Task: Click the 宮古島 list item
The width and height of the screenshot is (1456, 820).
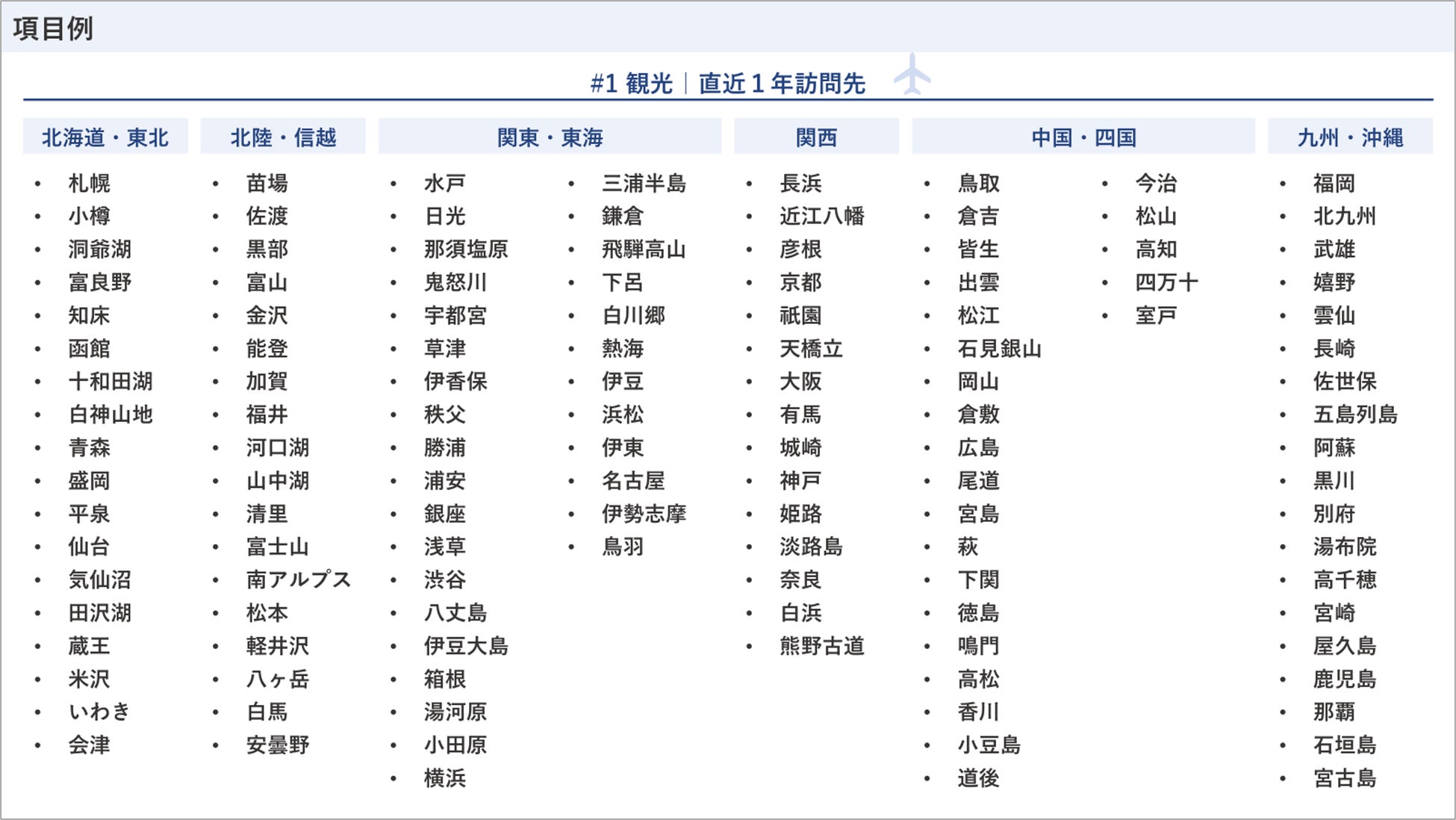Action: point(1345,778)
